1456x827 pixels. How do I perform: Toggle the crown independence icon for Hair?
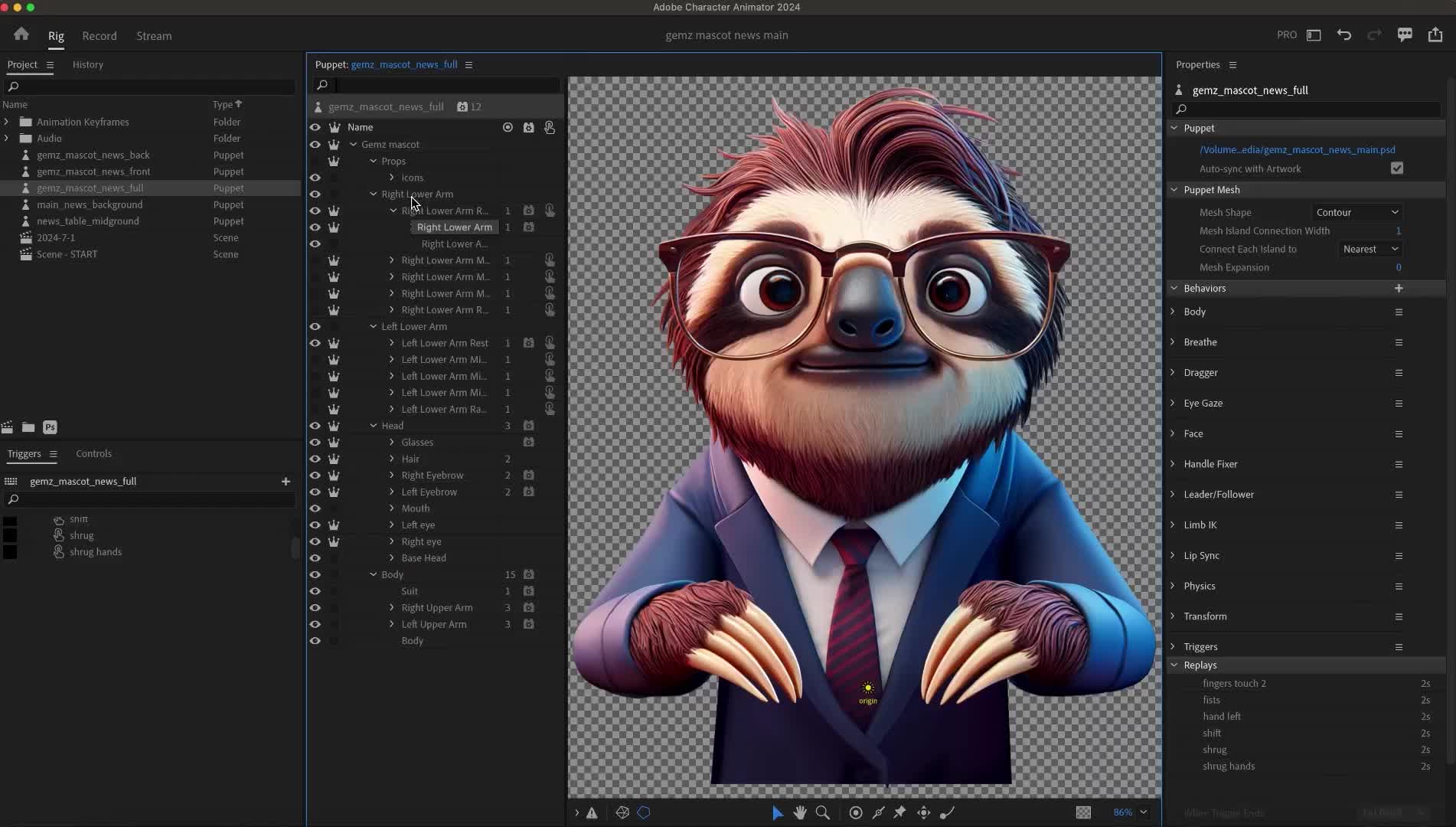coord(334,459)
